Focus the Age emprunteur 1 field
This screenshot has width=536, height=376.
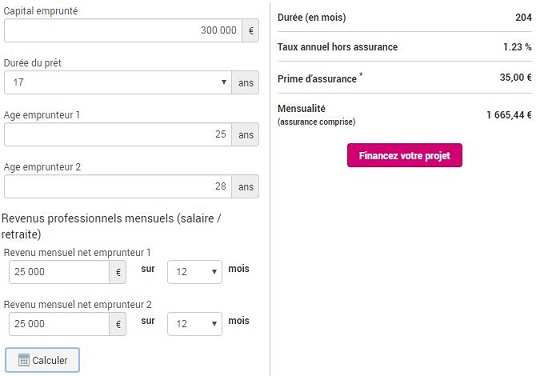(118, 135)
